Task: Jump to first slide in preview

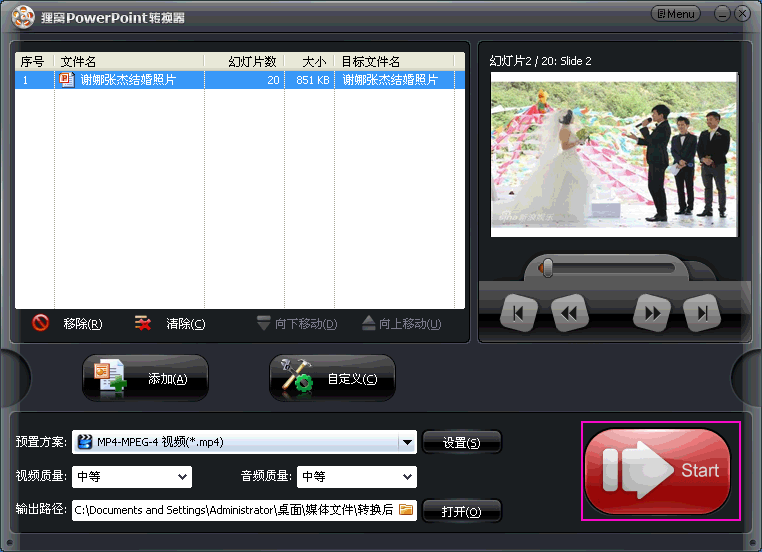Action: point(519,313)
